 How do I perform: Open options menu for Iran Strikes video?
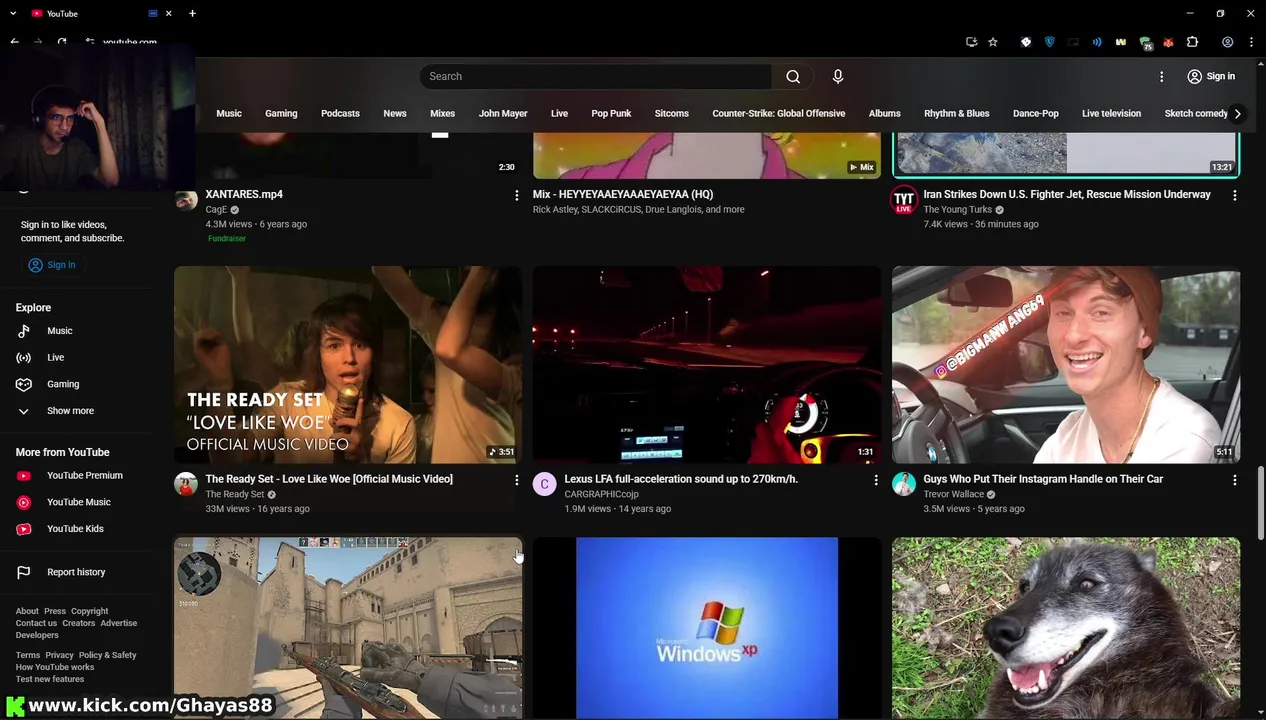tap(1234, 195)
